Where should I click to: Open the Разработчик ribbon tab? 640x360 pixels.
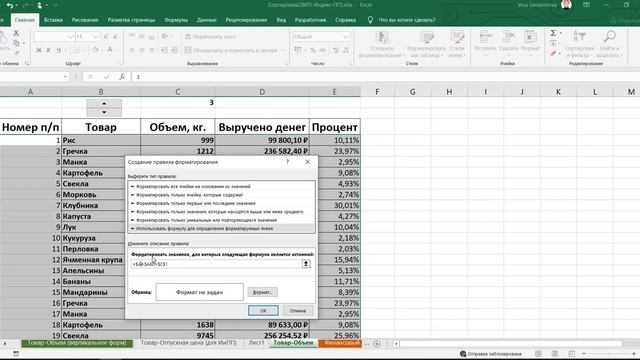coord(310,20)
